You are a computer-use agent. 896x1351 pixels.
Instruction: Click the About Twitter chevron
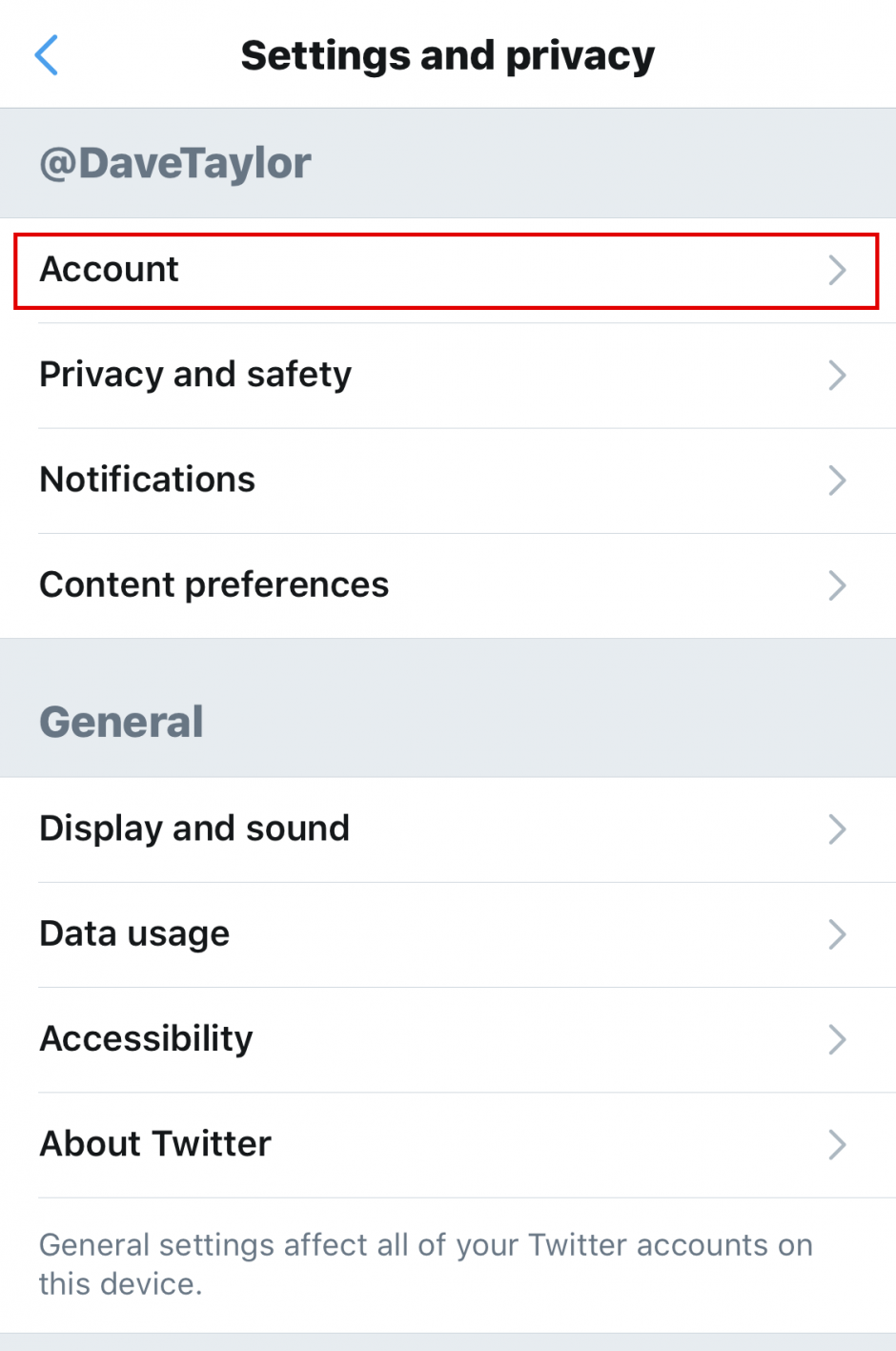[837, 1144]
